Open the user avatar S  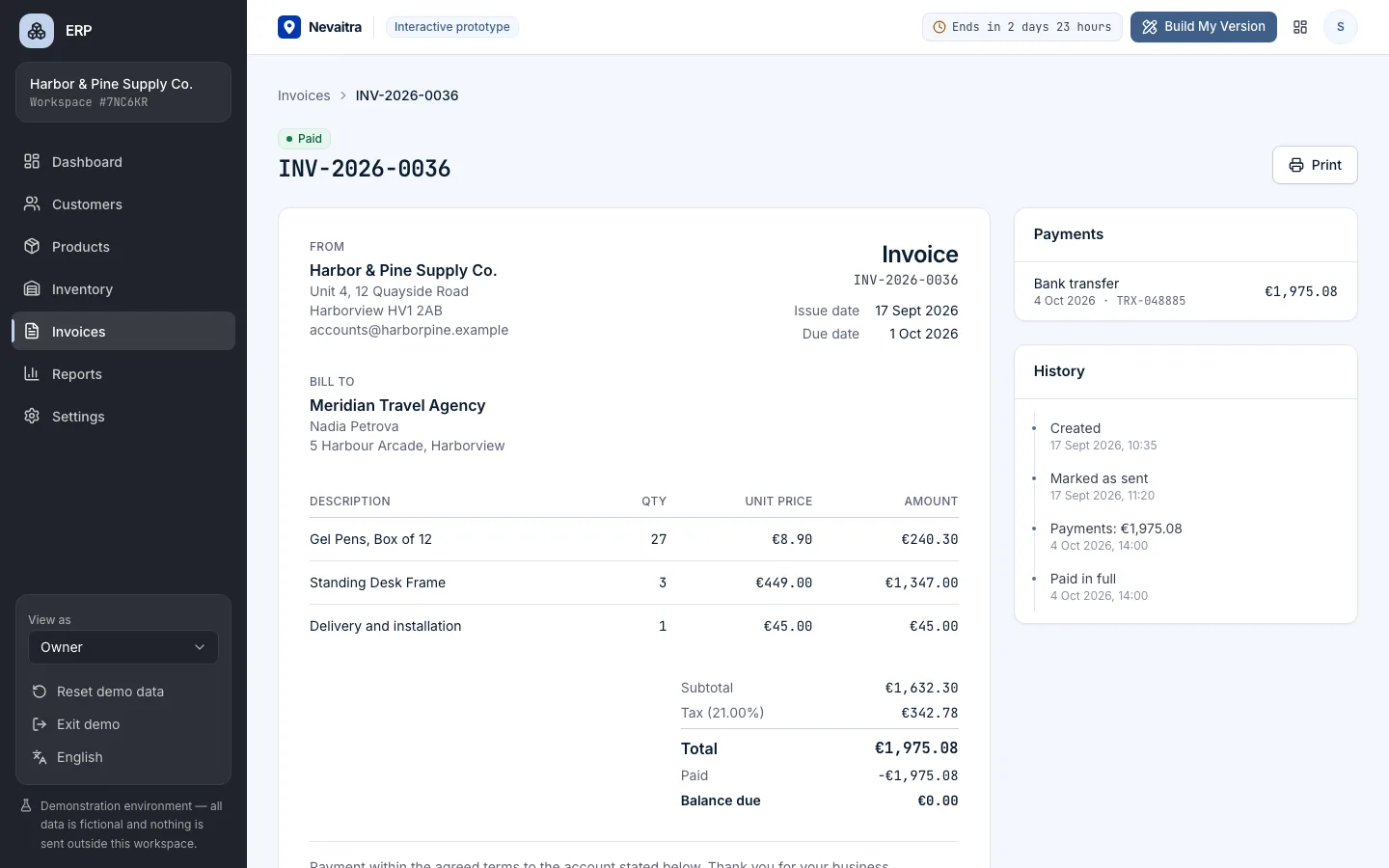pos(1340,27)
